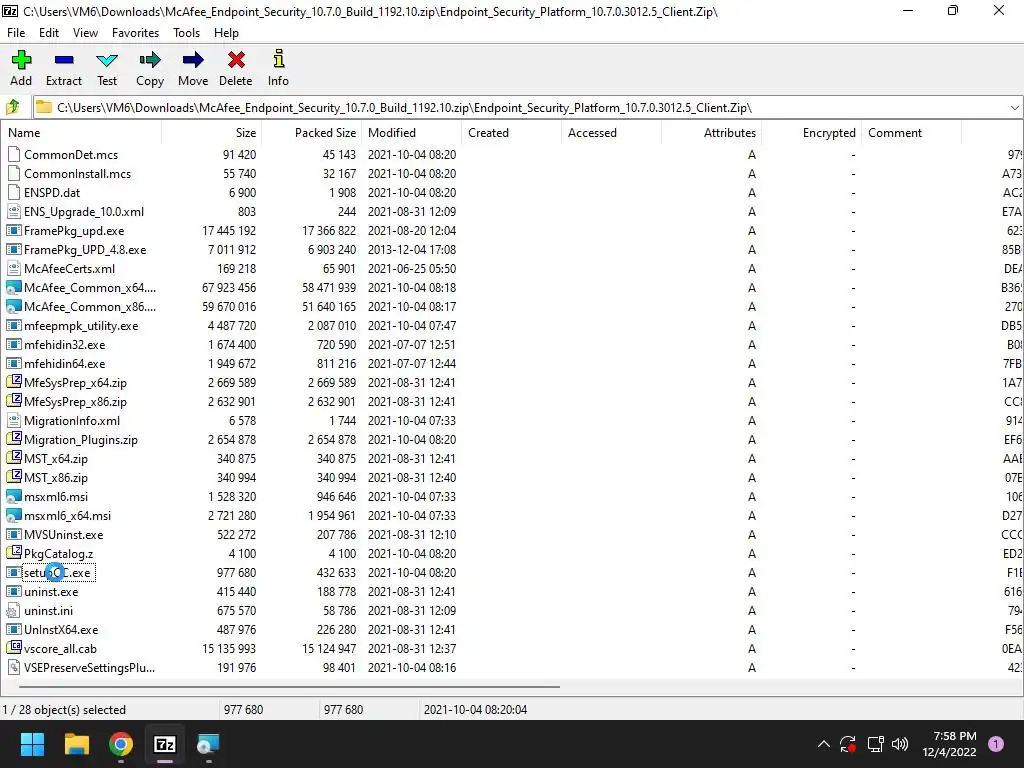The image size is (1024, 768).
Task: Select the ENS_Upgrade_10.0.xml file icon
Action: [x=13, y=212]
